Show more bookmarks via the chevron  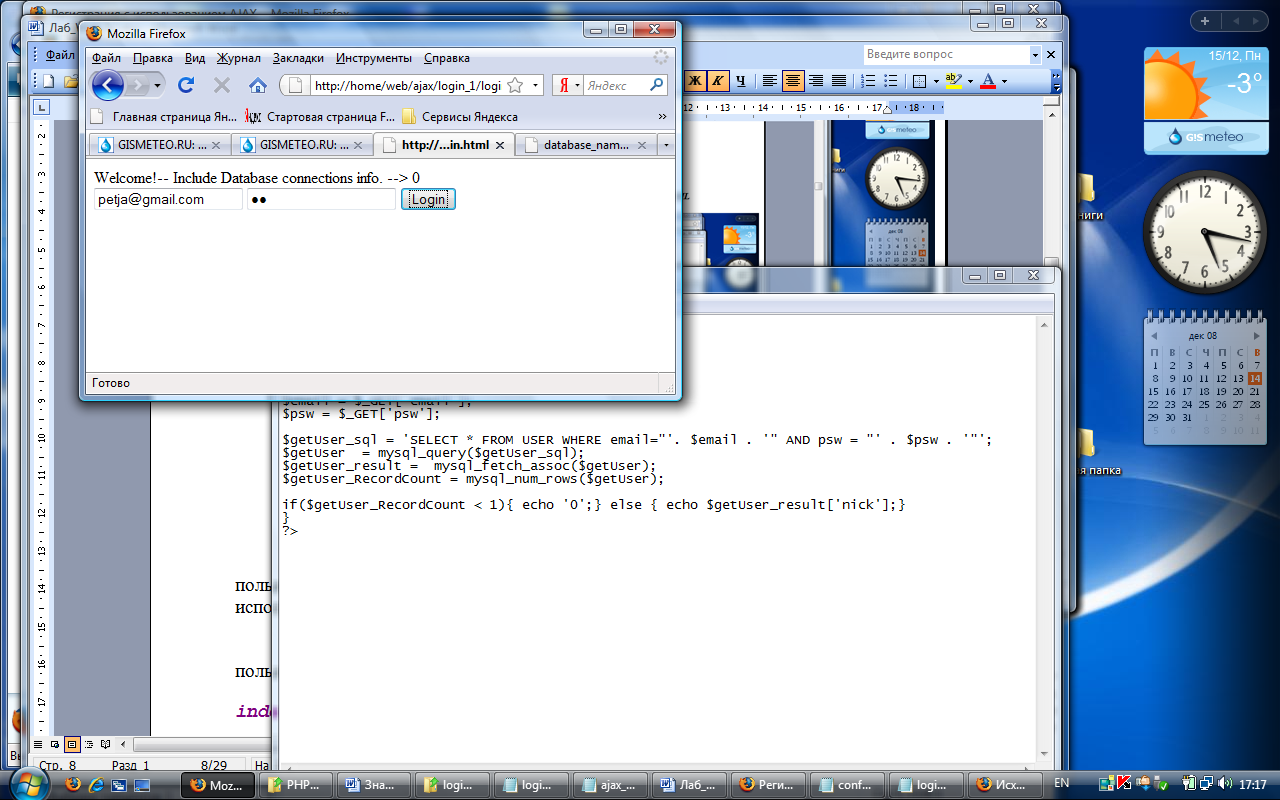pyautogui.click(x=662, y=117)
